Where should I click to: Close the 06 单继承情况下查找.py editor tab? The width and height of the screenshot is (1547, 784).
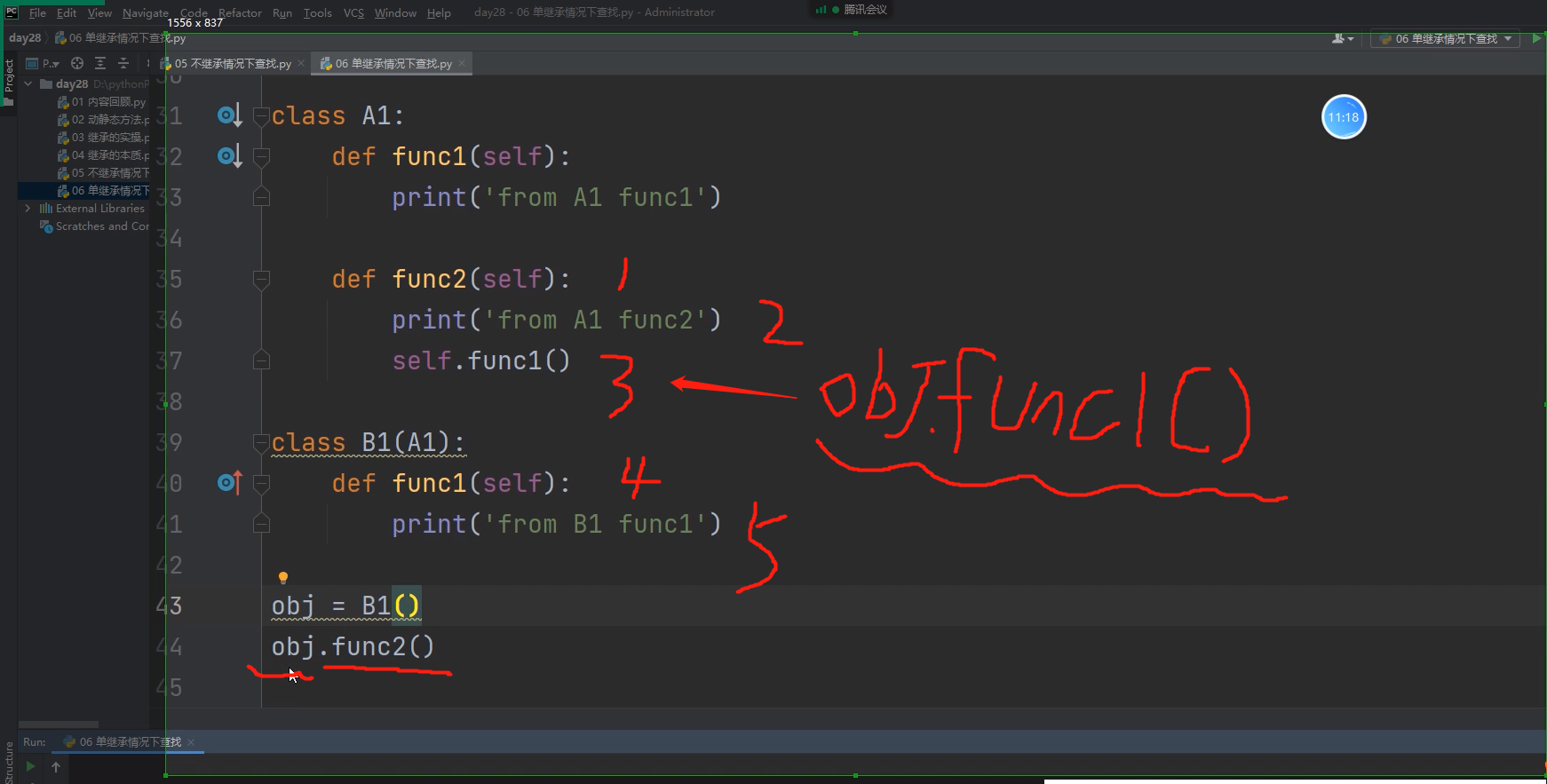pos(462,63)
